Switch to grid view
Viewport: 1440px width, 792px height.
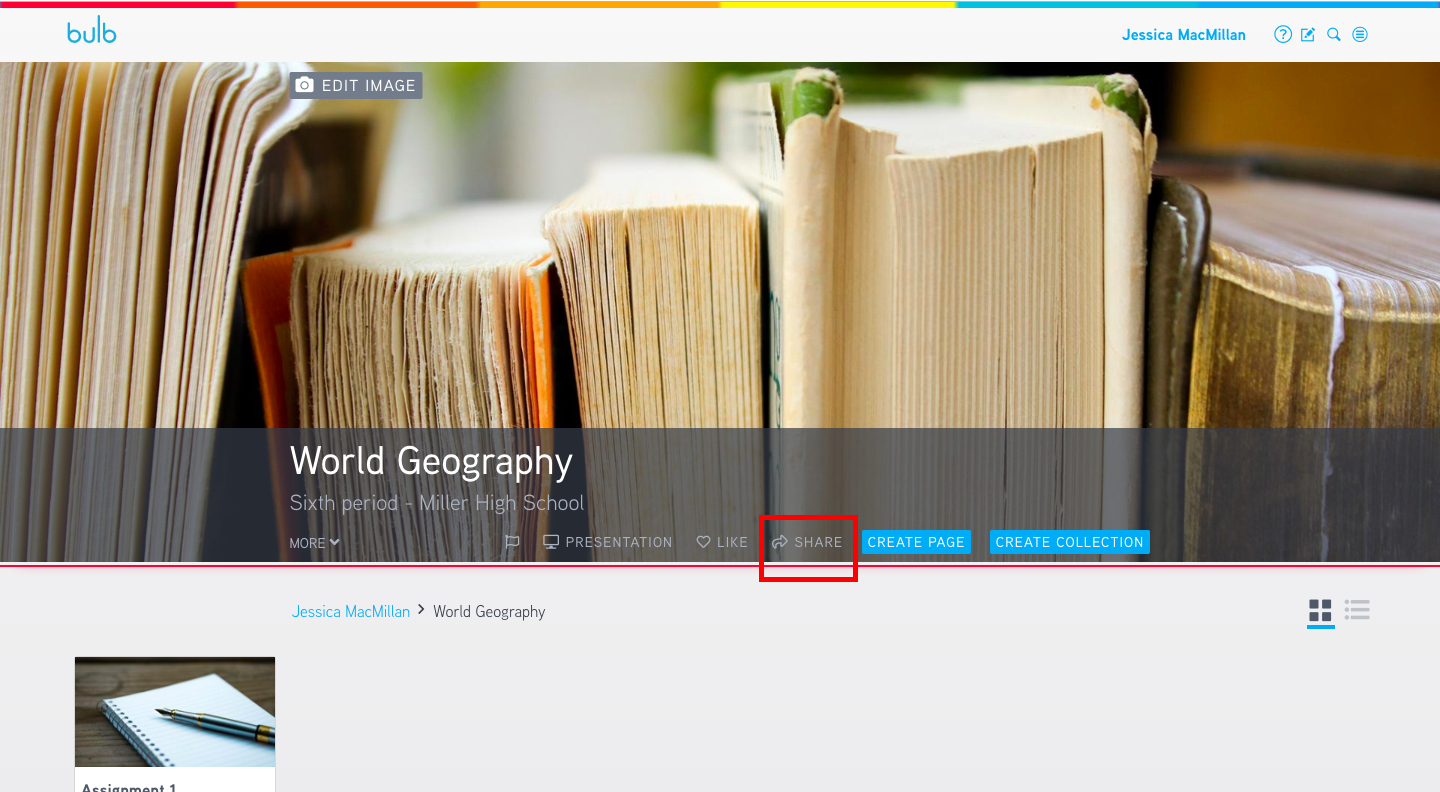(1320, 610)
